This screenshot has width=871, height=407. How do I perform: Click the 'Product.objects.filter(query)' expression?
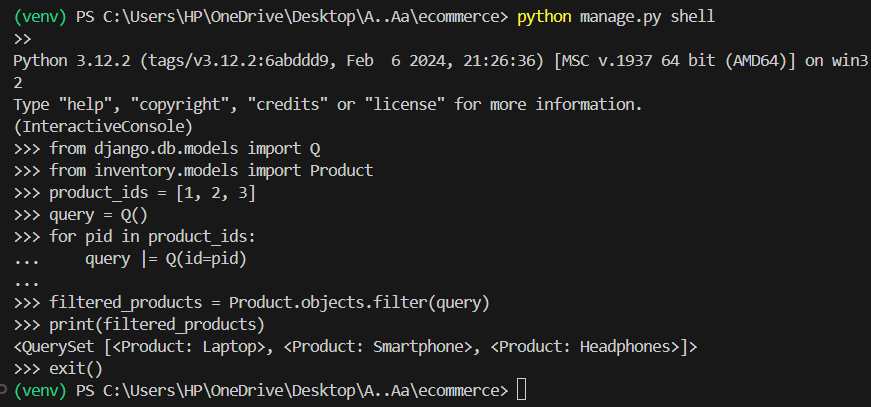point(360,303)
